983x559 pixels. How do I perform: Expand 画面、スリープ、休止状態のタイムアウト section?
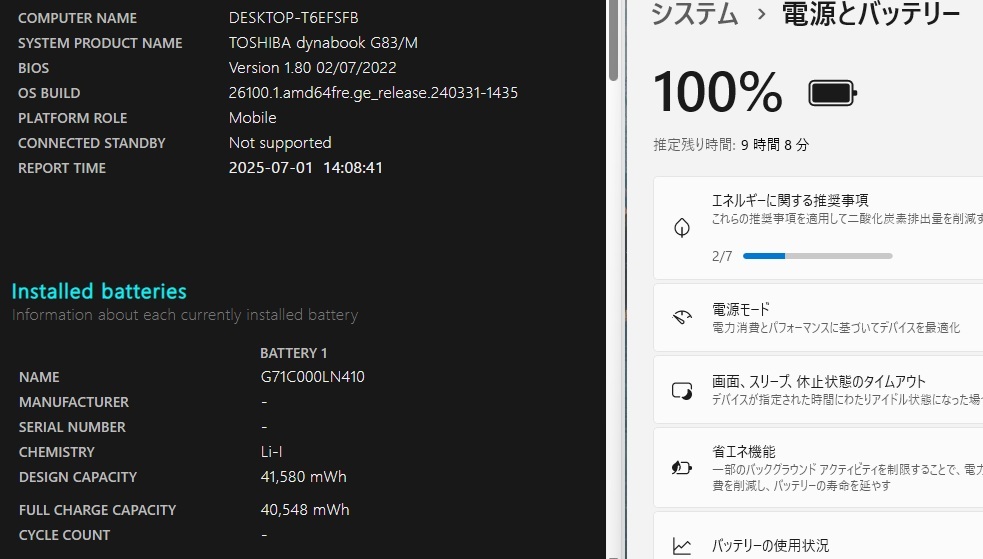(818, 390)
